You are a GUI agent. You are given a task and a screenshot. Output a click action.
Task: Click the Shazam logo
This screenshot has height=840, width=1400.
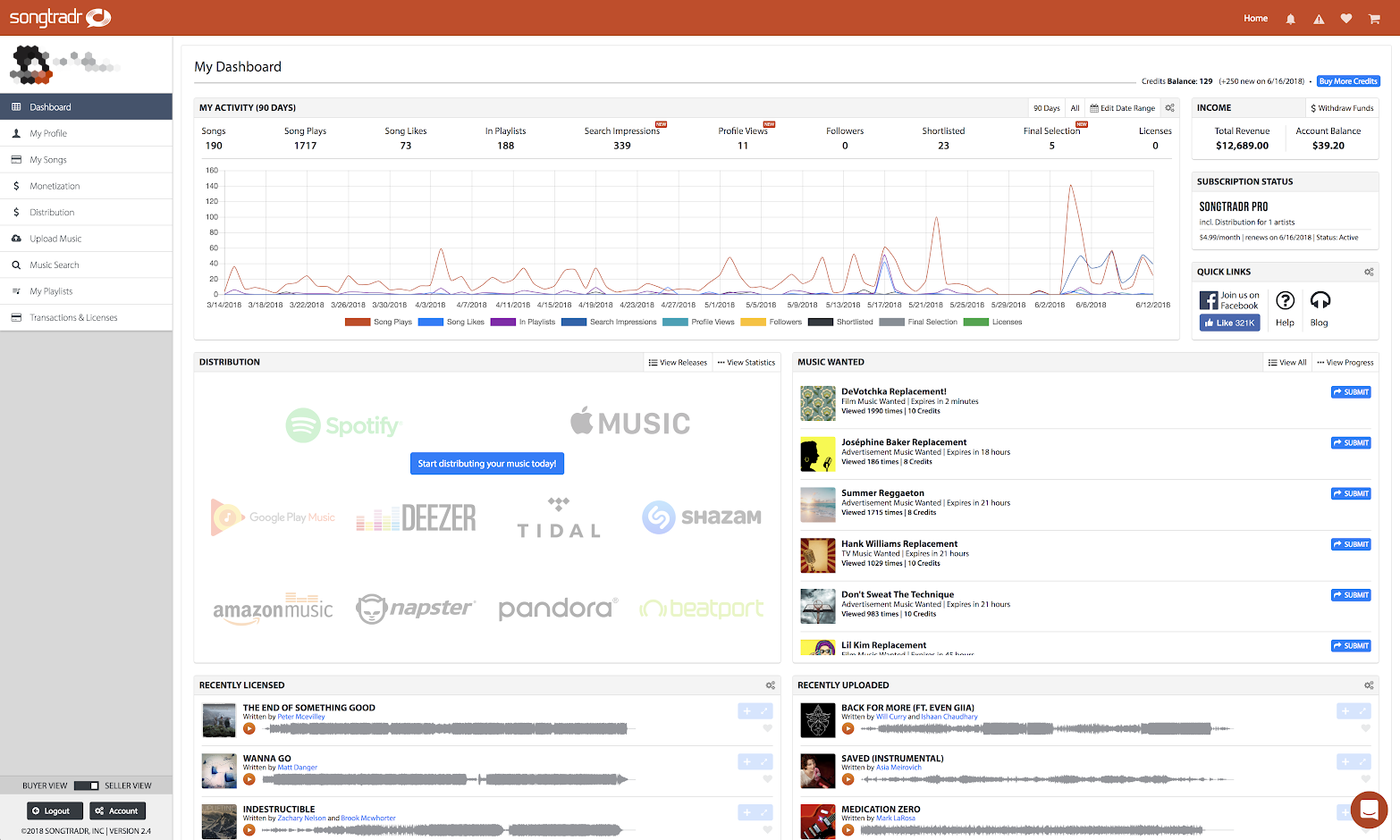pyautogui.click(x=702, y=517)
